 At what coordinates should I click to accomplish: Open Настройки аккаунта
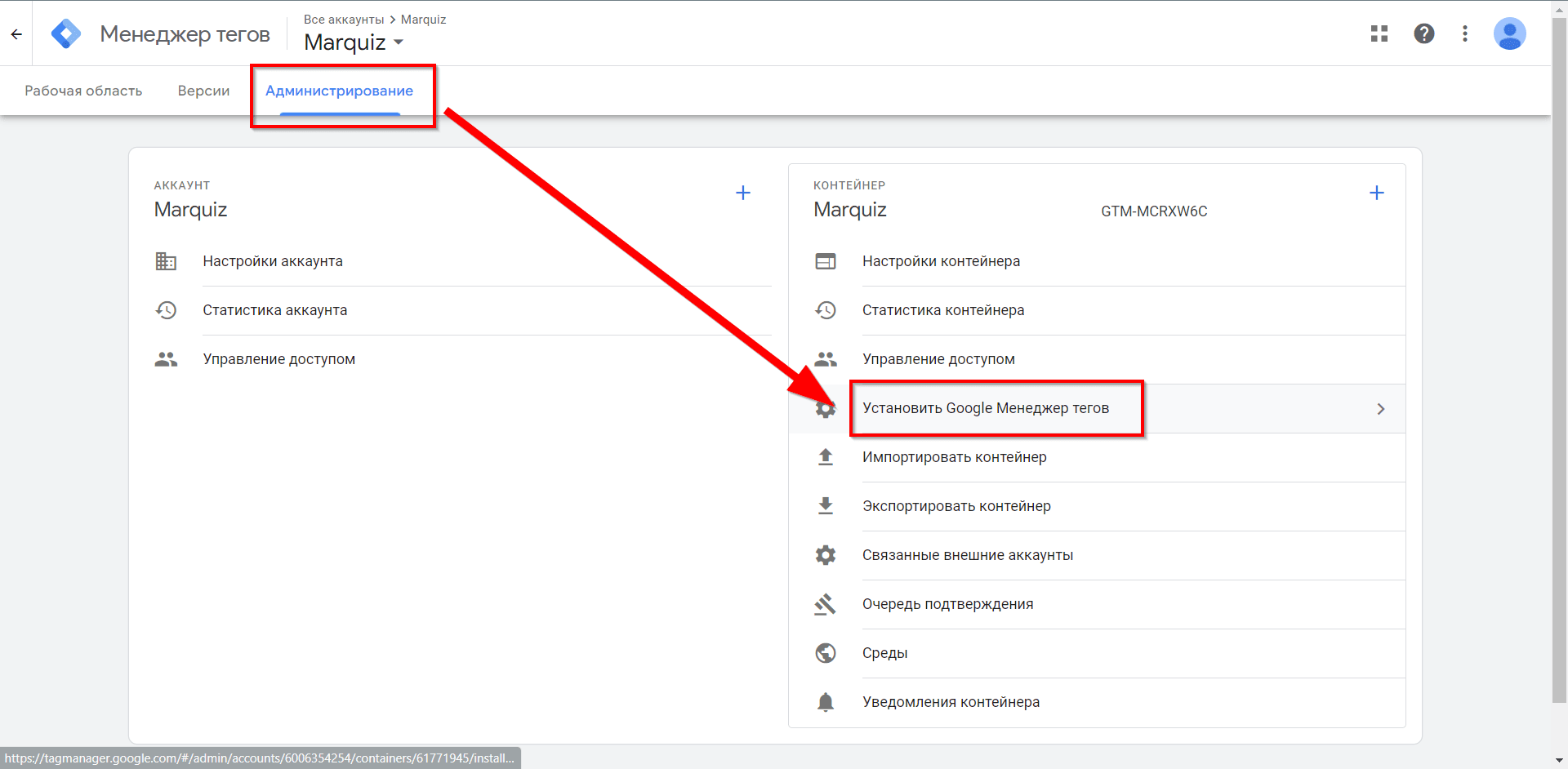tap(273, 261)
